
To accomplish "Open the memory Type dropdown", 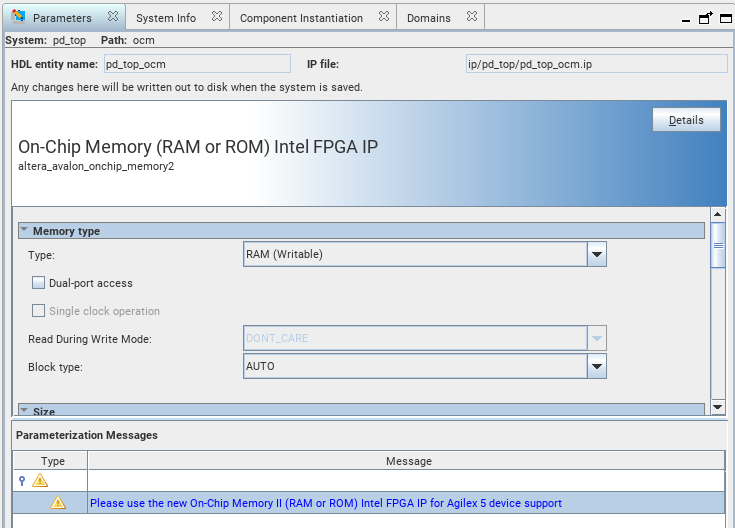I will 425,254.
